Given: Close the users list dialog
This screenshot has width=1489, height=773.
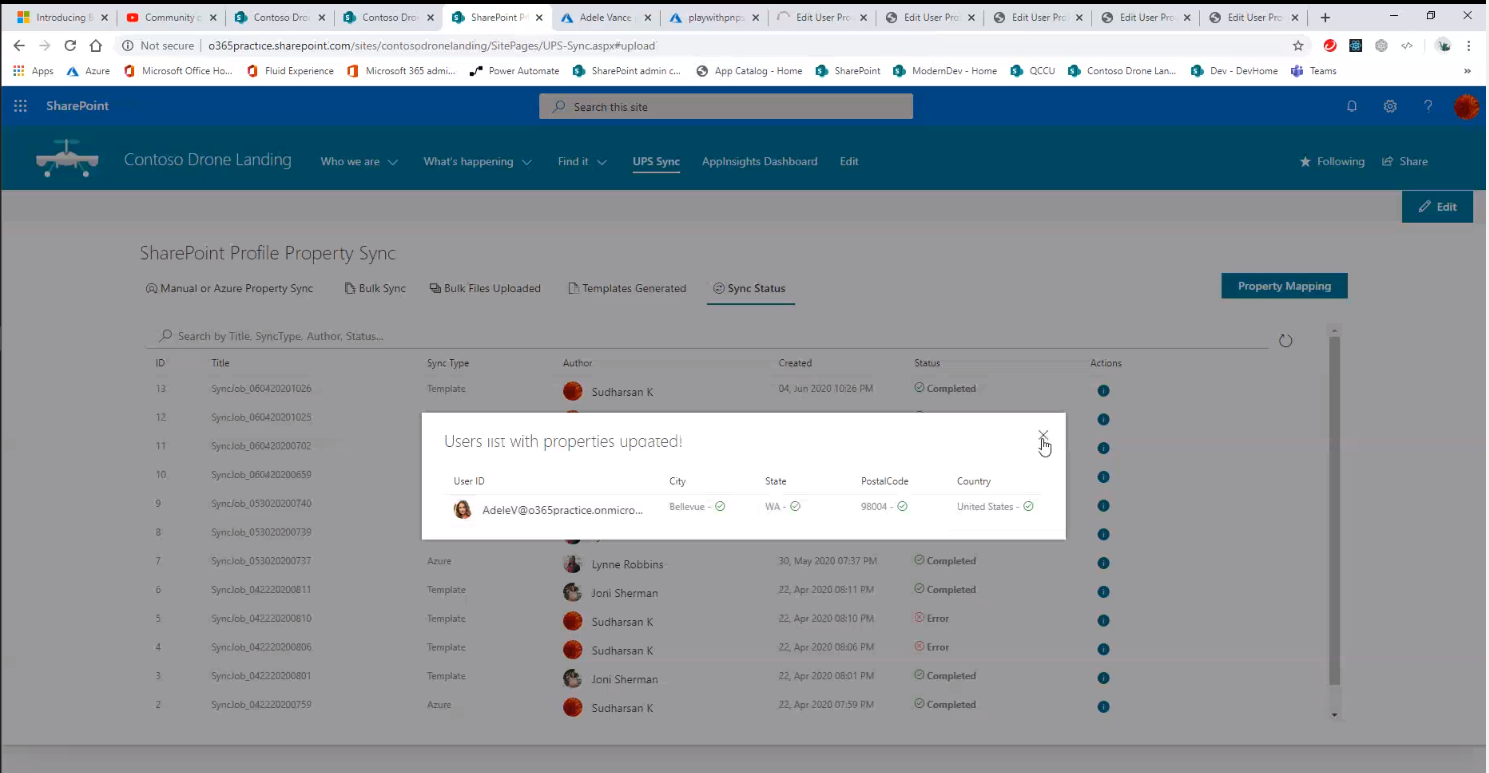Looking at the screenshot, I should pos(1043,438).
